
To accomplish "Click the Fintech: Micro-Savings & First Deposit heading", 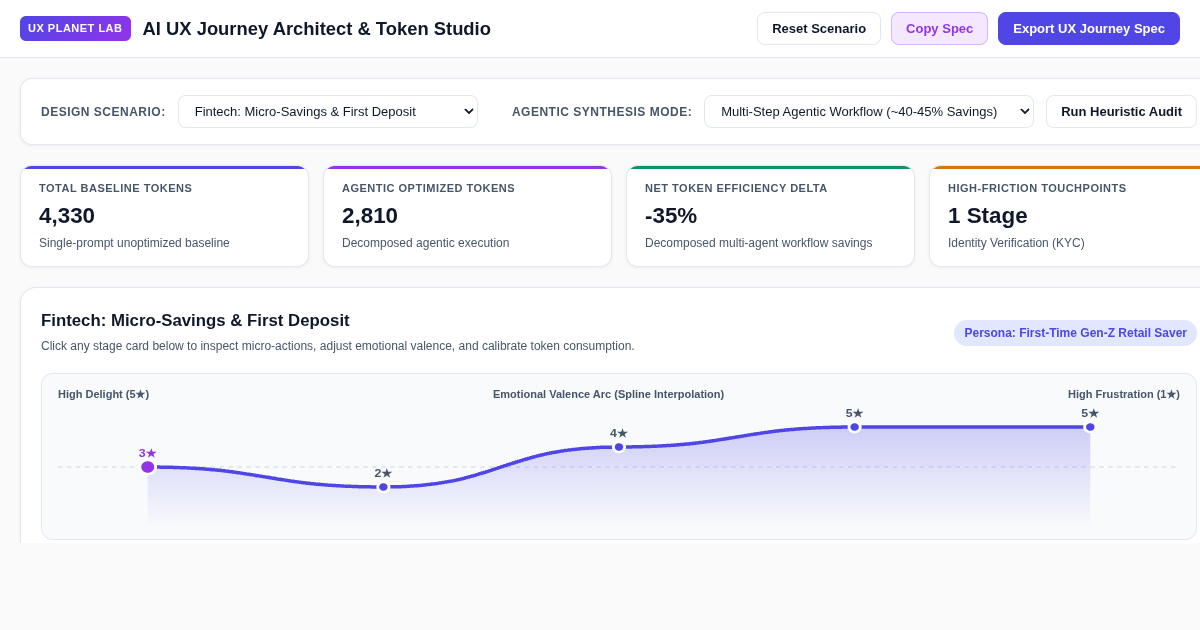I will pos(195,321).
